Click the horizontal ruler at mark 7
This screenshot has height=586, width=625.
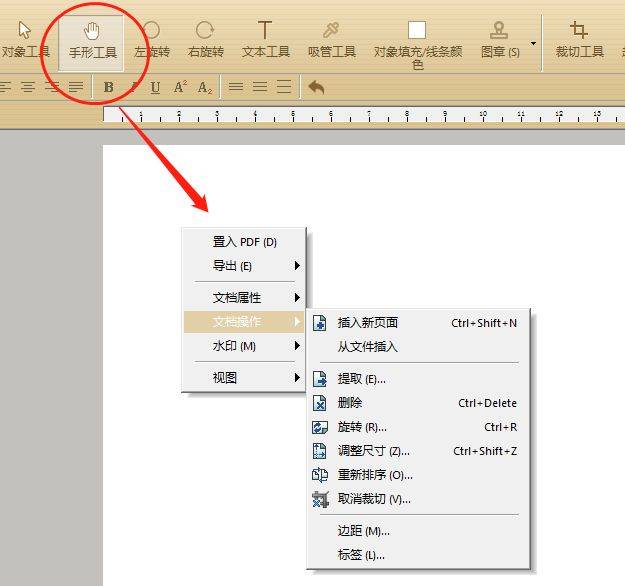coord(369,116)
